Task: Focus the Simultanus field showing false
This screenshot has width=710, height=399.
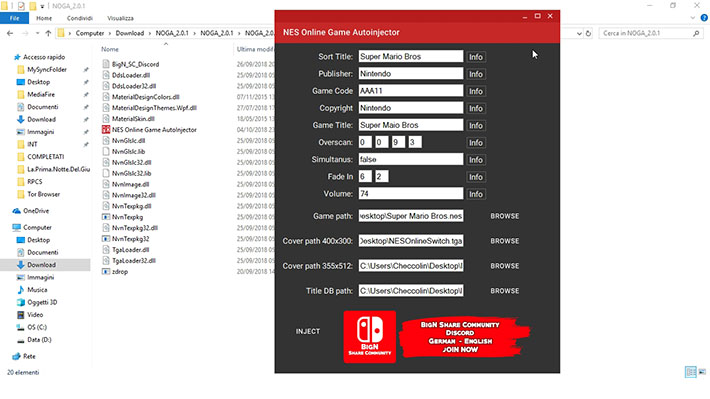Action: 411,159
